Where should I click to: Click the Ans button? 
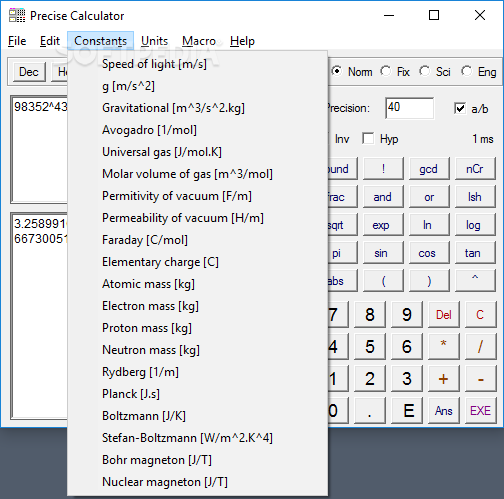(x=444, y=410)
